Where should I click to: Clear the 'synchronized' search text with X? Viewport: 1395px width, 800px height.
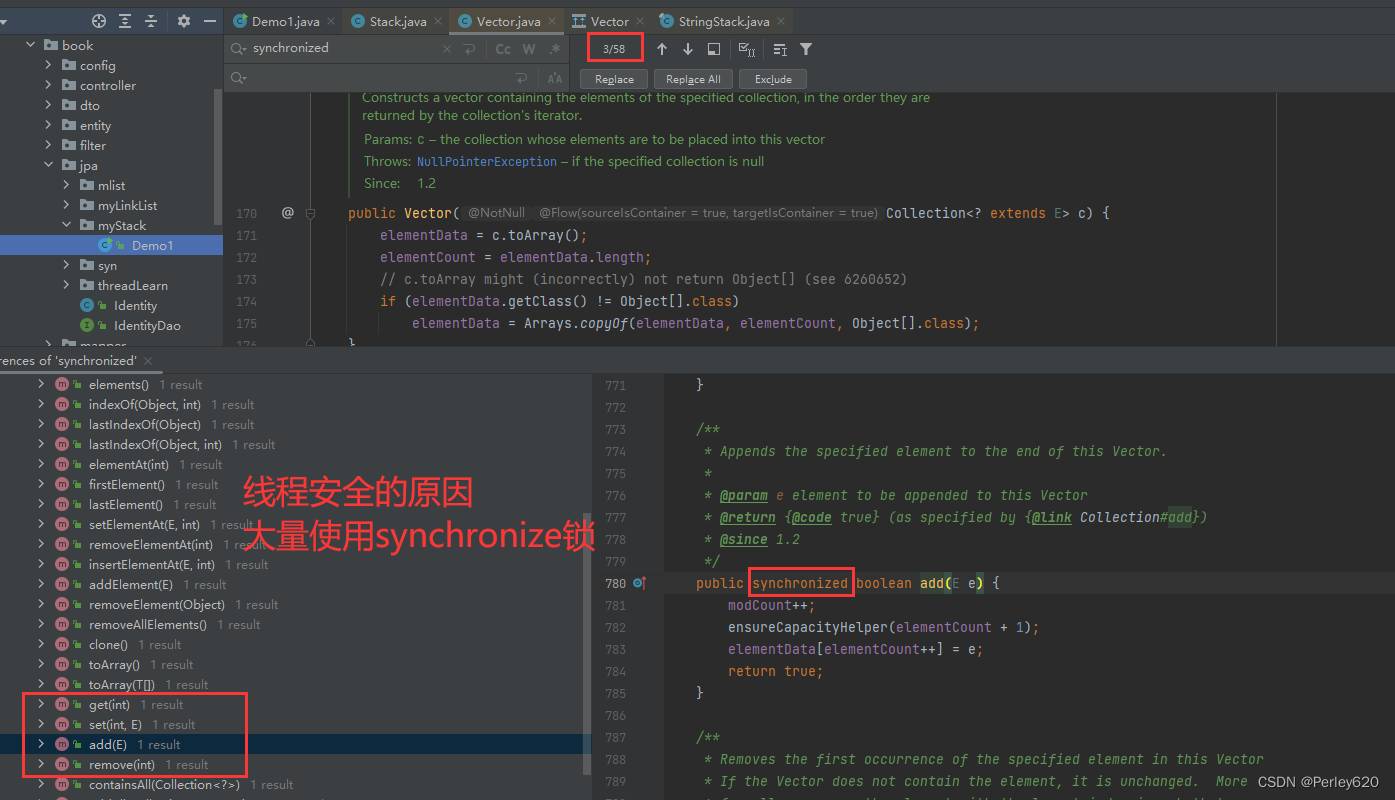coord(448,48)
